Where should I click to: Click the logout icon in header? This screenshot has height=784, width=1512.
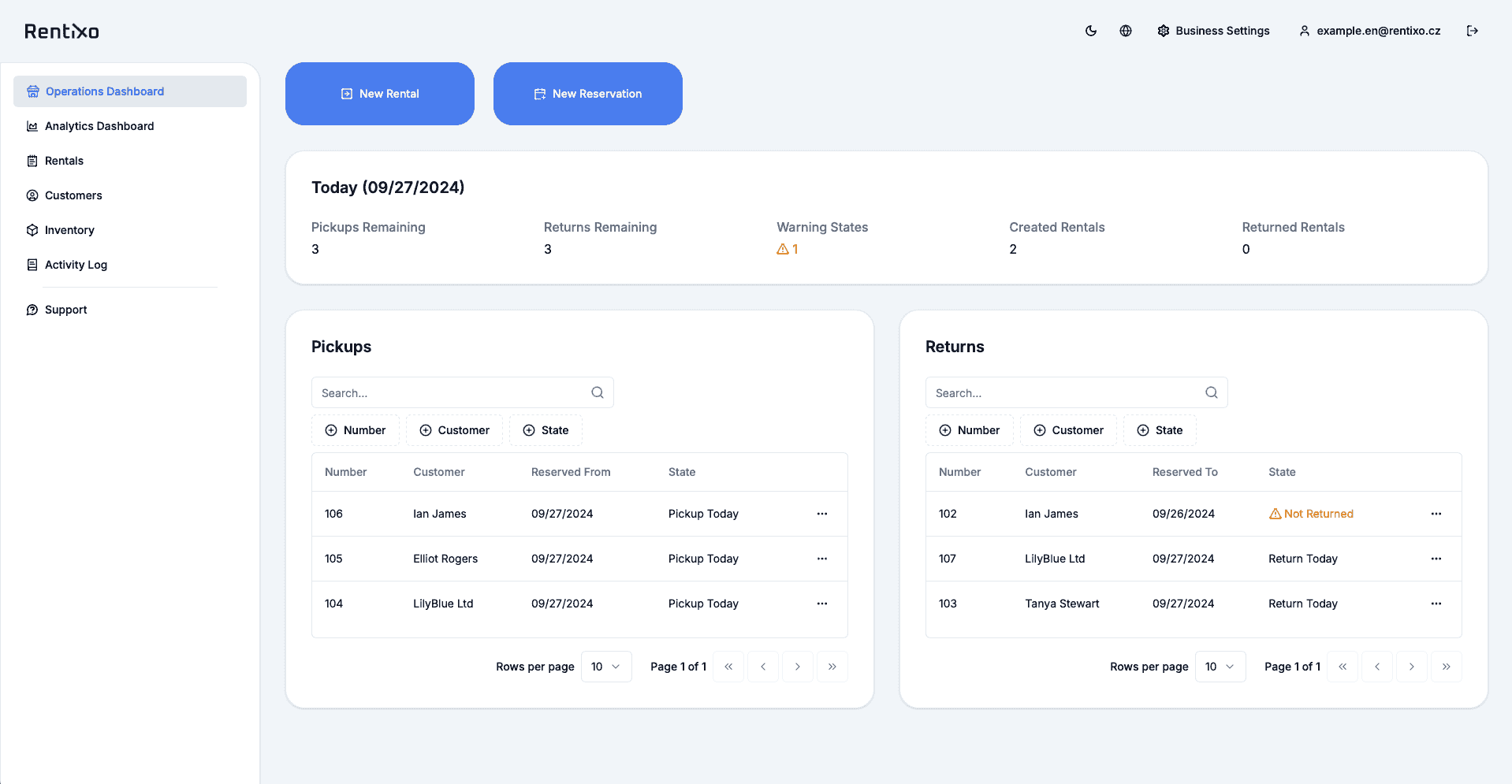tap(1472, 31)
